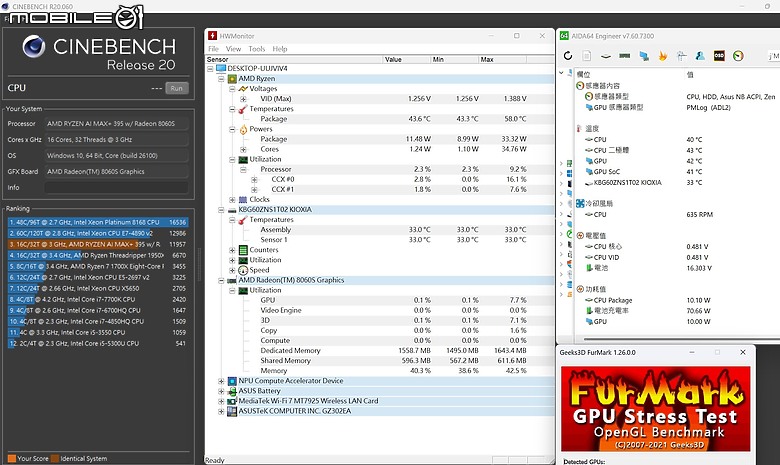780x465 pixels.
Task: Click the AIDA64 blue user figure icon
Action: coord(700,56)
